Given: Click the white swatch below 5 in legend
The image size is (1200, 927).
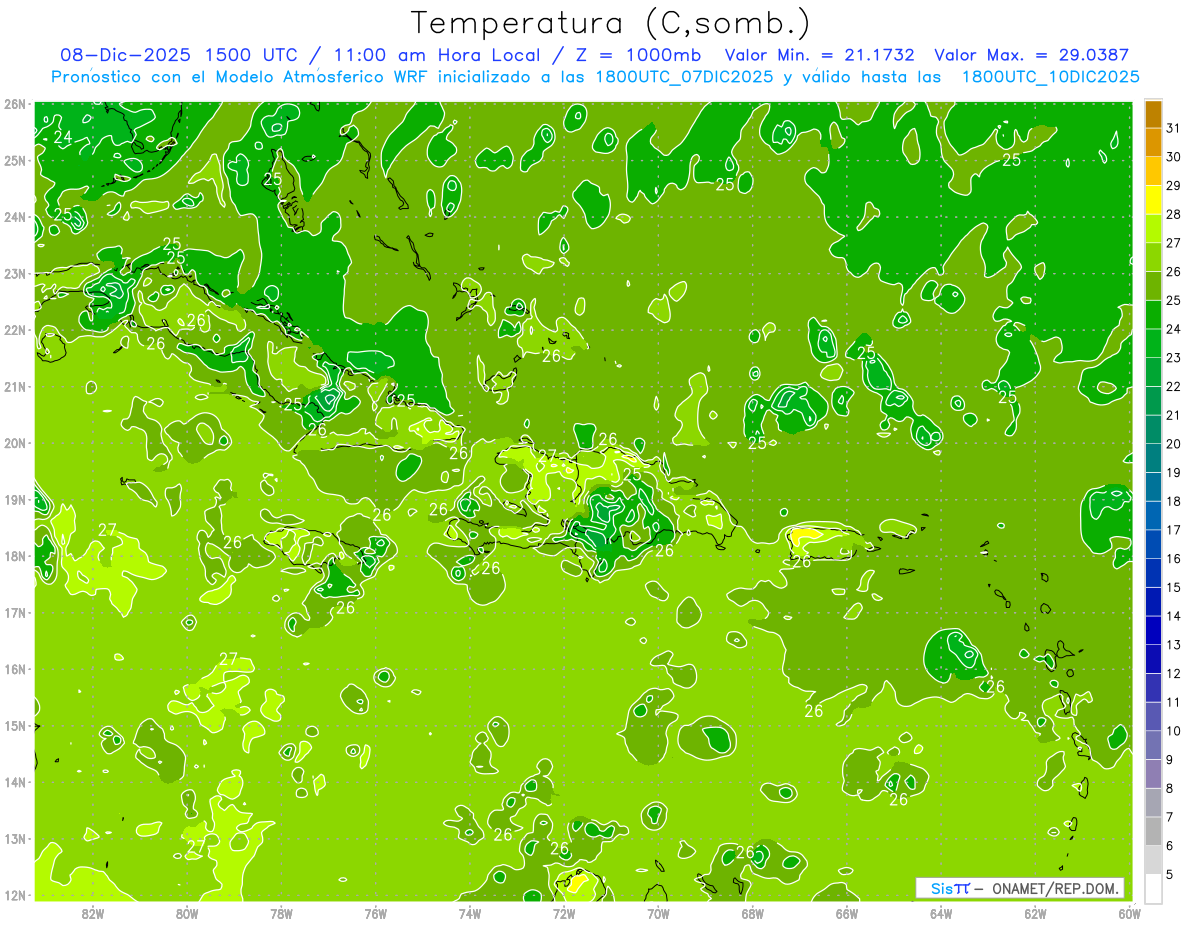Looking at the screenshot, I should (x=1153, y=888).
